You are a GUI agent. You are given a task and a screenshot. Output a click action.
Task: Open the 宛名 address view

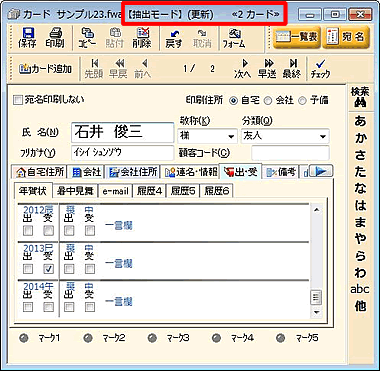tap(346, 37)
